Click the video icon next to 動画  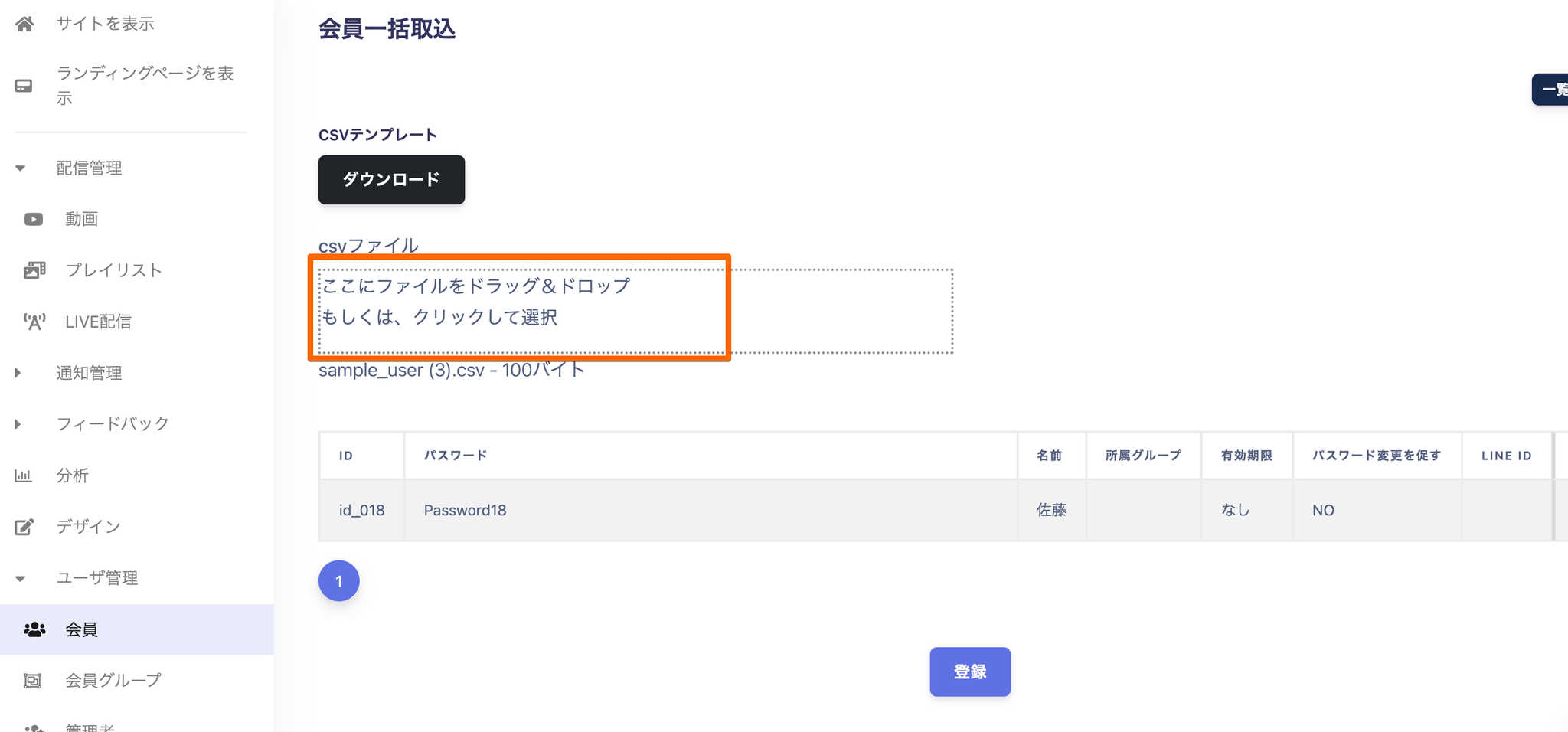(34, 220)
